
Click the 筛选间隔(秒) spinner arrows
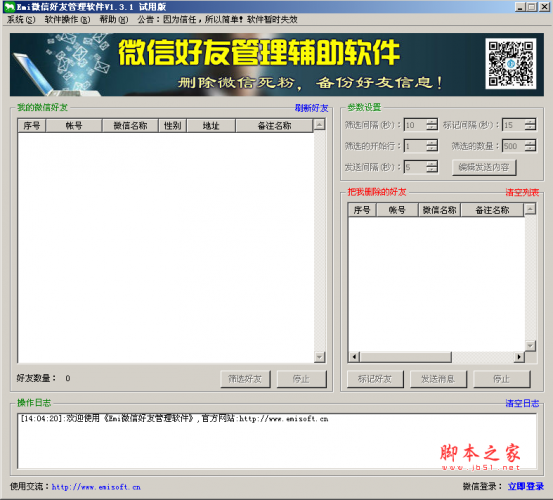point(432,125)
